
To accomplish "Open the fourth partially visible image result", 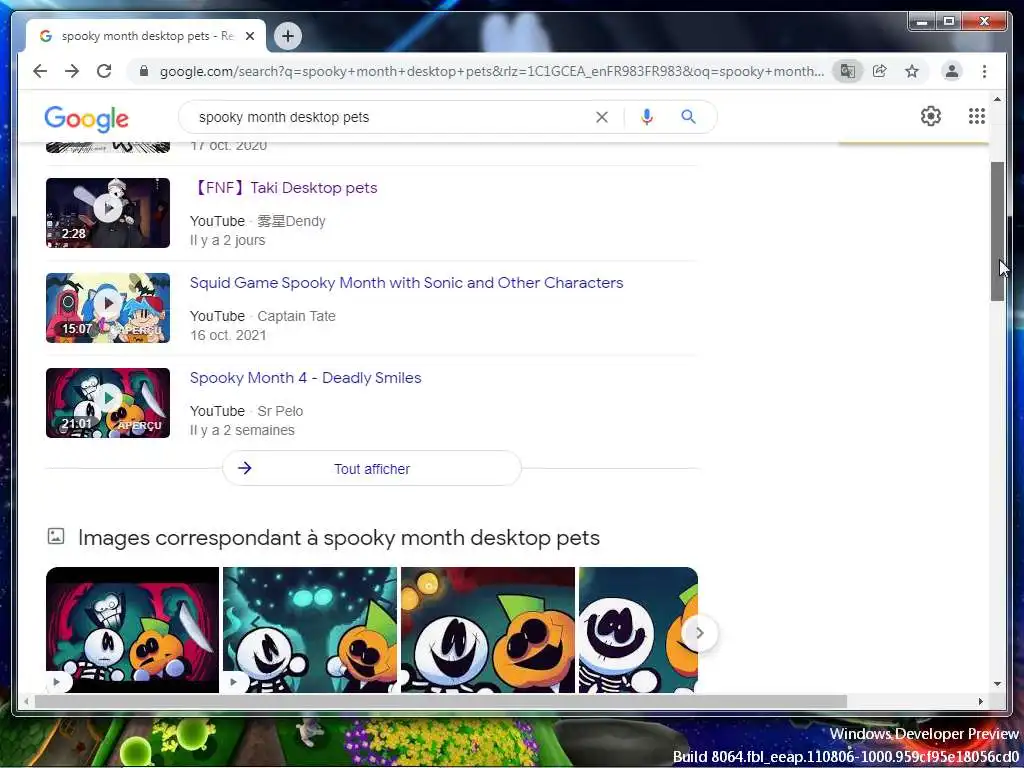I will coord(638,630).
